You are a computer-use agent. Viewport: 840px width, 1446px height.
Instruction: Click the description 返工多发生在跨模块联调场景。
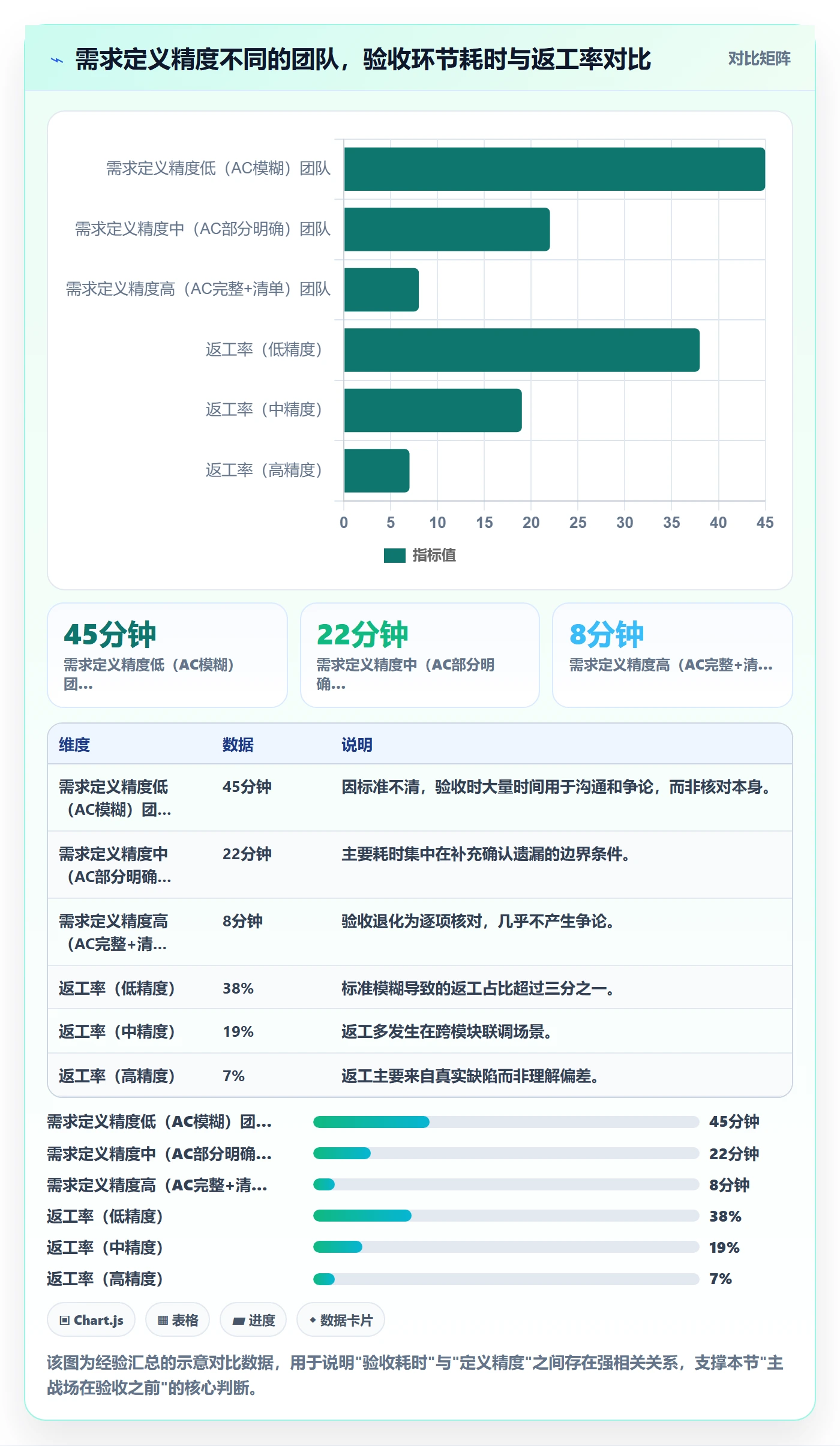(x=446, y=1031)
